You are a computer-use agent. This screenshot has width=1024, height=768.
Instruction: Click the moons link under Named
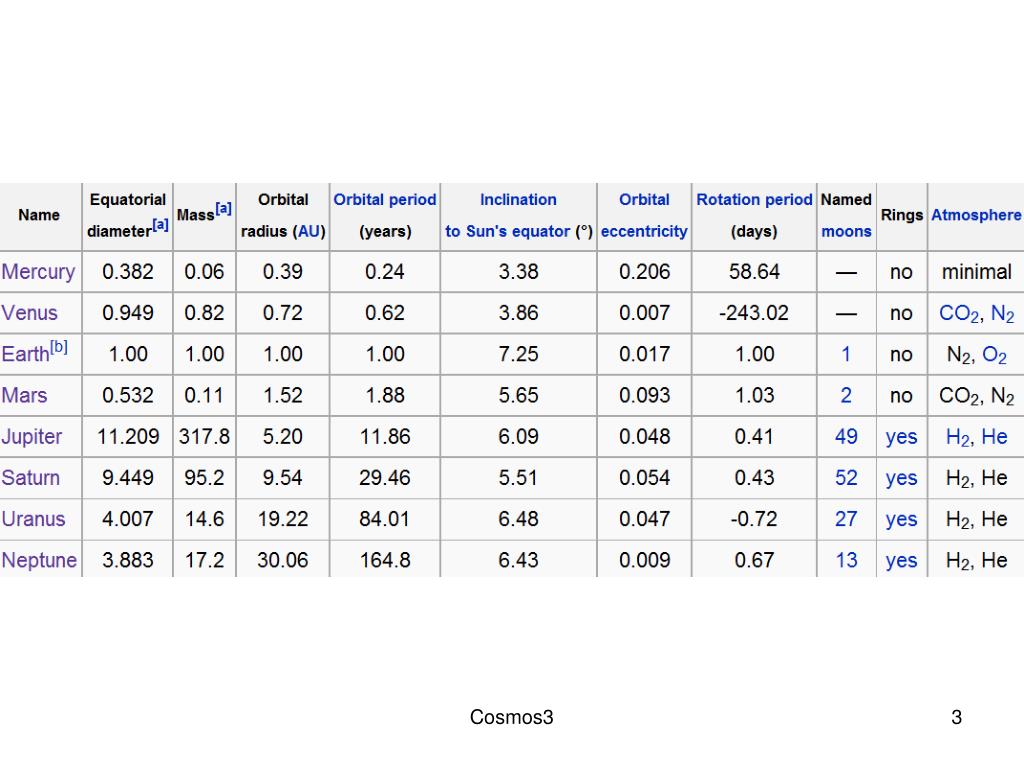[846, 231]
